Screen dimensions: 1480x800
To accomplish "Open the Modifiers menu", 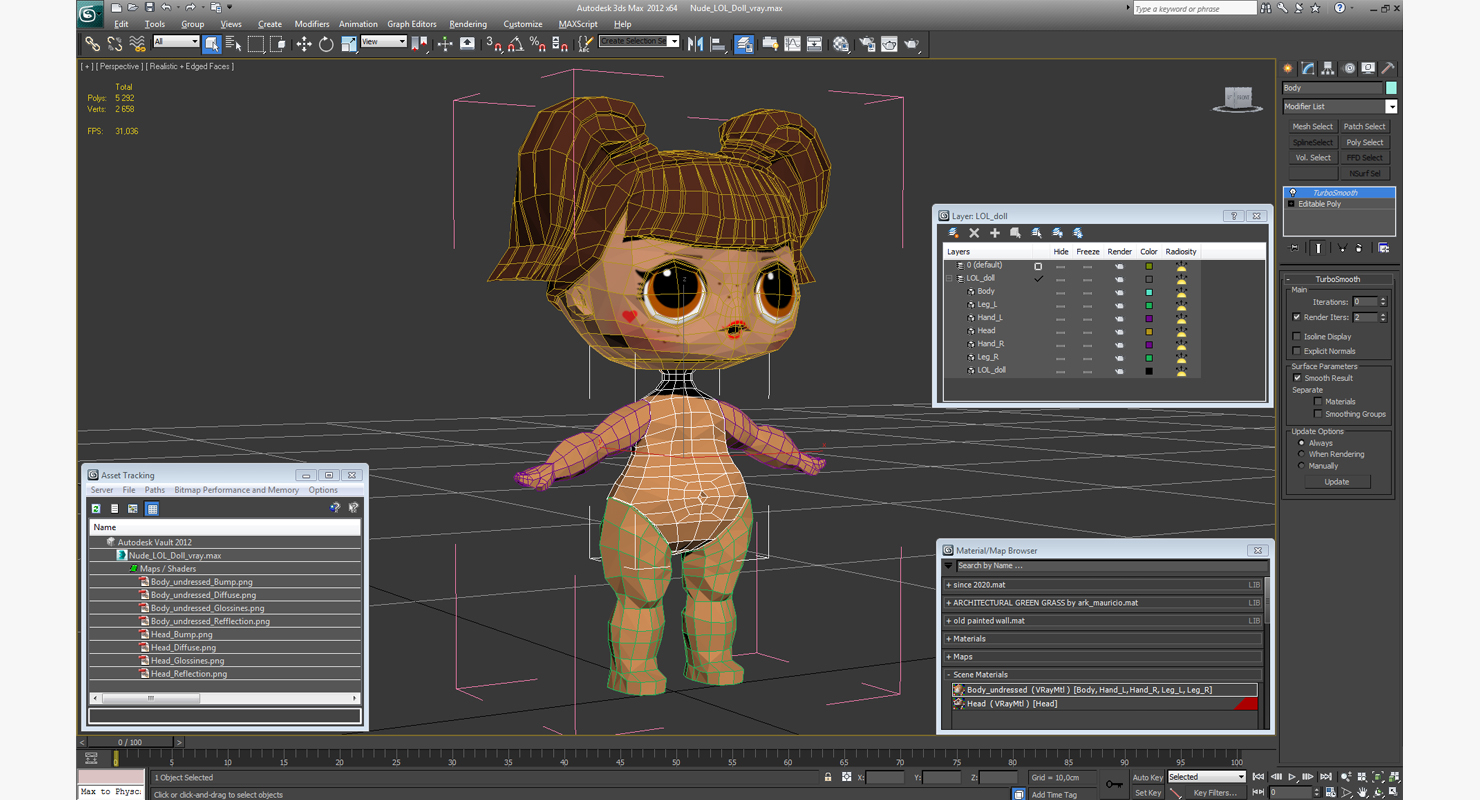I will tap(312, 24).
